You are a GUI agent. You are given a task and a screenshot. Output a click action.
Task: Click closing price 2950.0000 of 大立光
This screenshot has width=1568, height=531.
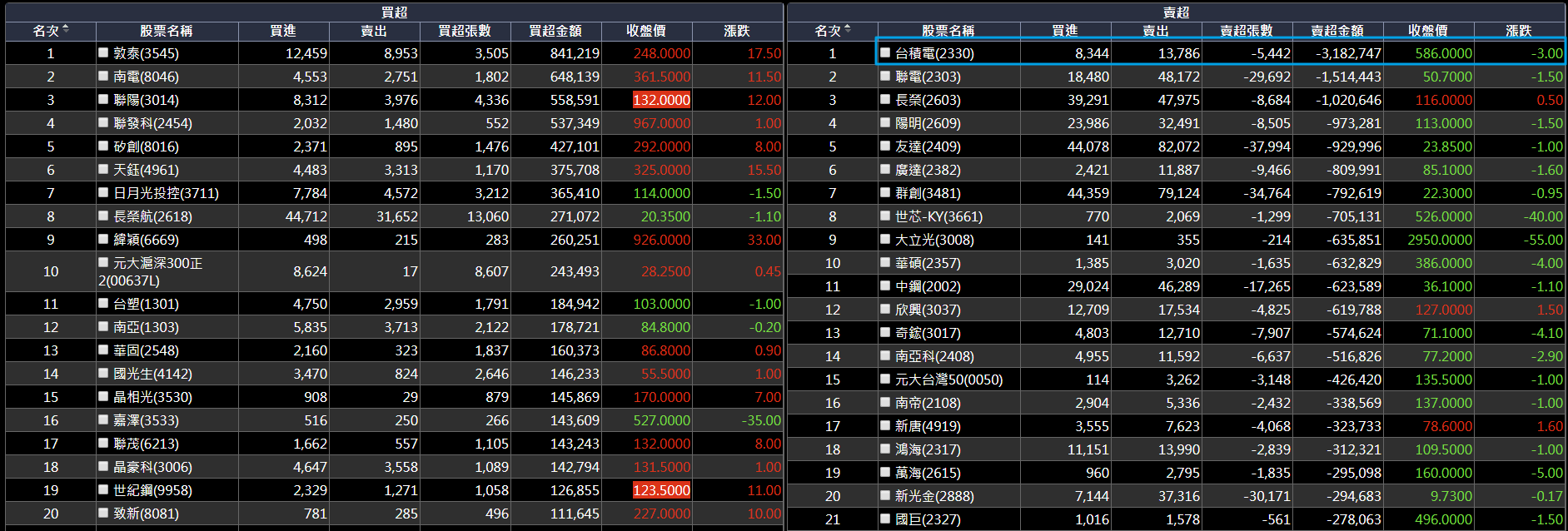point(1440,240)
